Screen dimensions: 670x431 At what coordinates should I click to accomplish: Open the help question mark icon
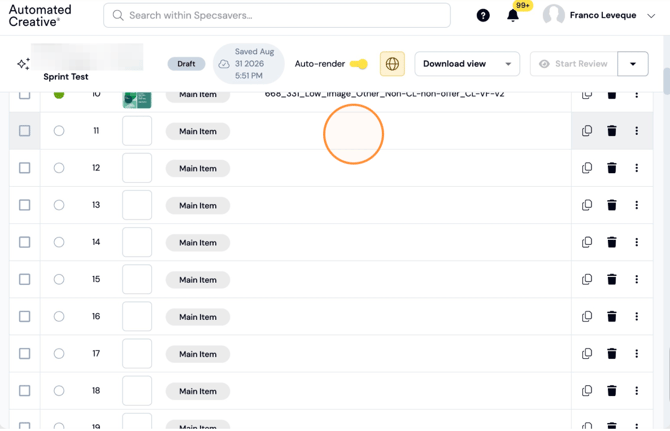[x=483, y=16]
